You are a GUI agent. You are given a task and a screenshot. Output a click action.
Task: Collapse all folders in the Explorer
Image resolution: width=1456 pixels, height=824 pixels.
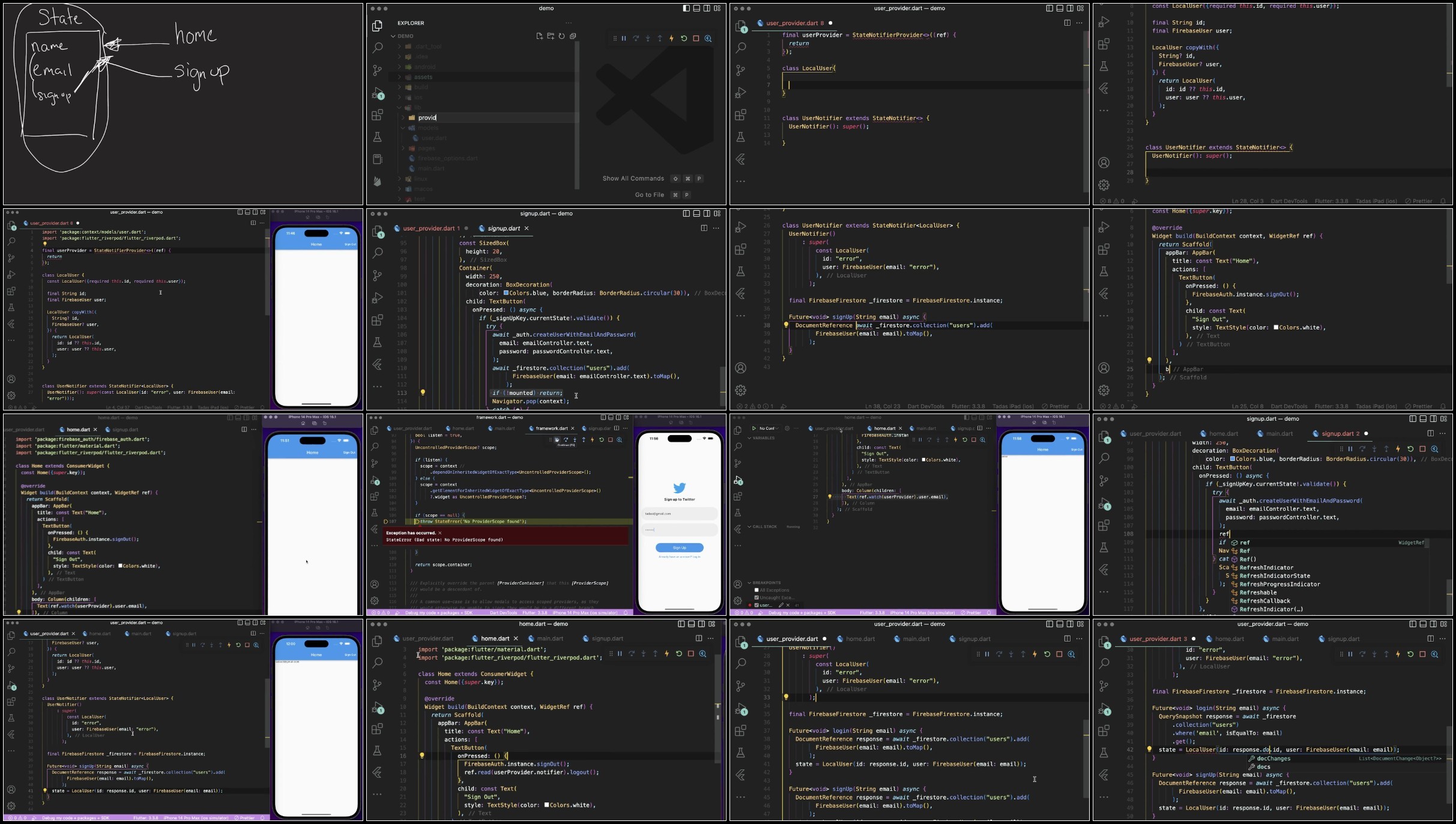tap(573, 36)
